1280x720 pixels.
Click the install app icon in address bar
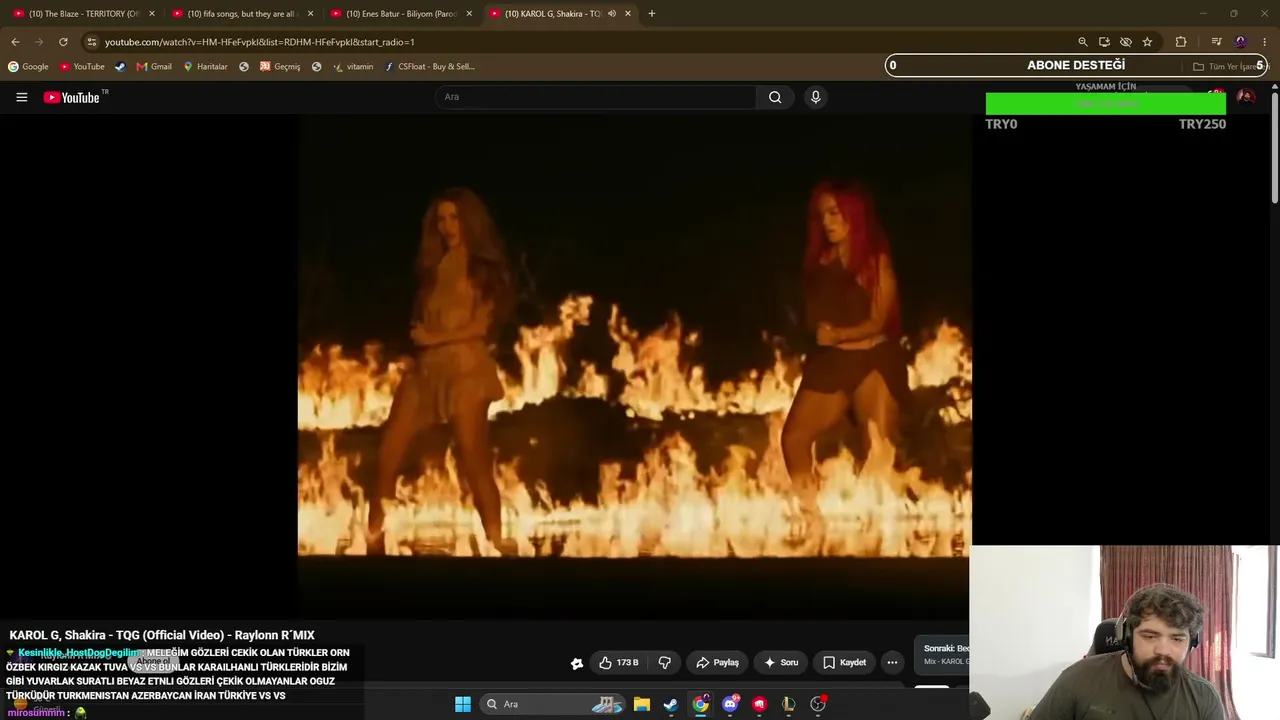[x=1104, y=42]
